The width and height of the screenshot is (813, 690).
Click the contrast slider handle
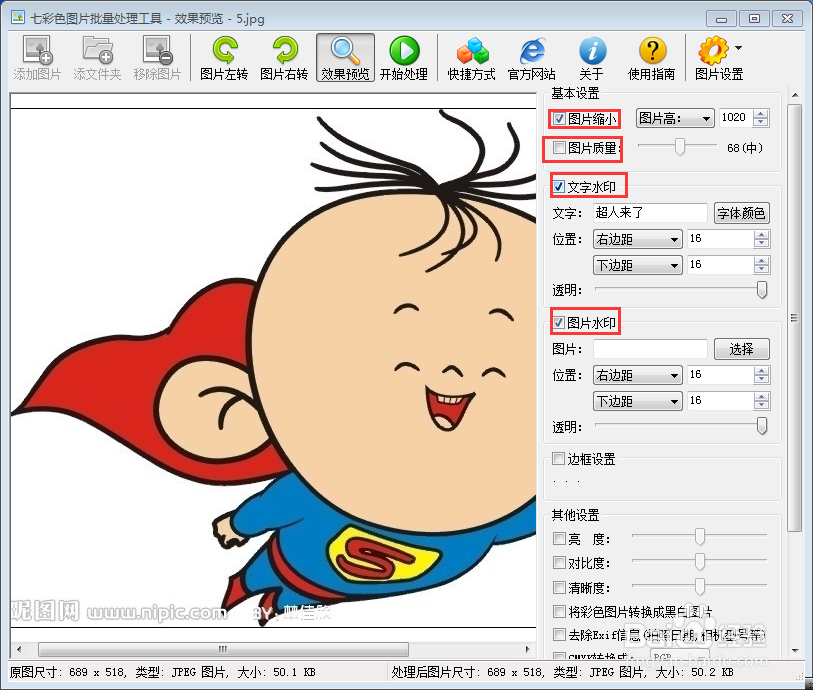coord(700,561)
